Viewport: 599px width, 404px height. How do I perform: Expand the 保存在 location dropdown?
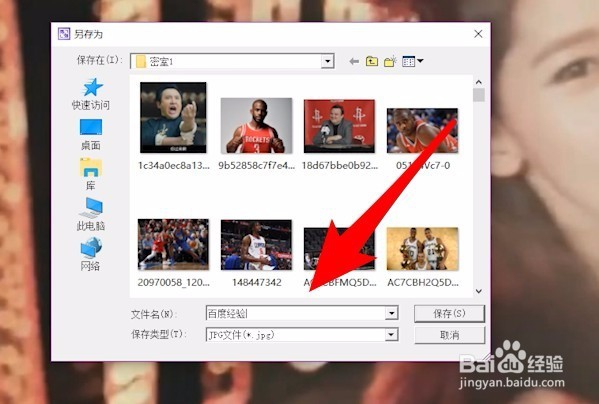[x=327, y=61]
